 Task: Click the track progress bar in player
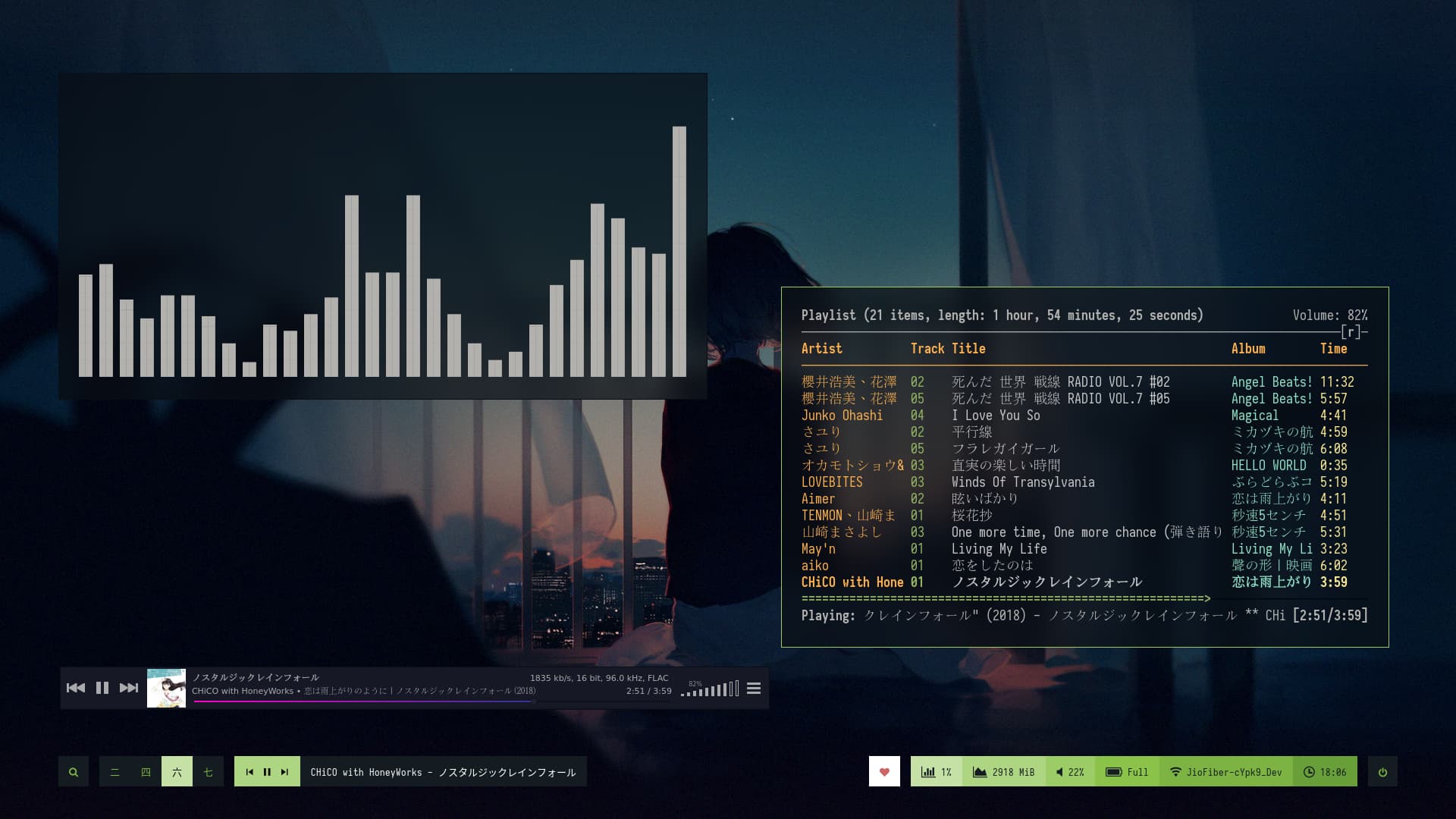364,701
